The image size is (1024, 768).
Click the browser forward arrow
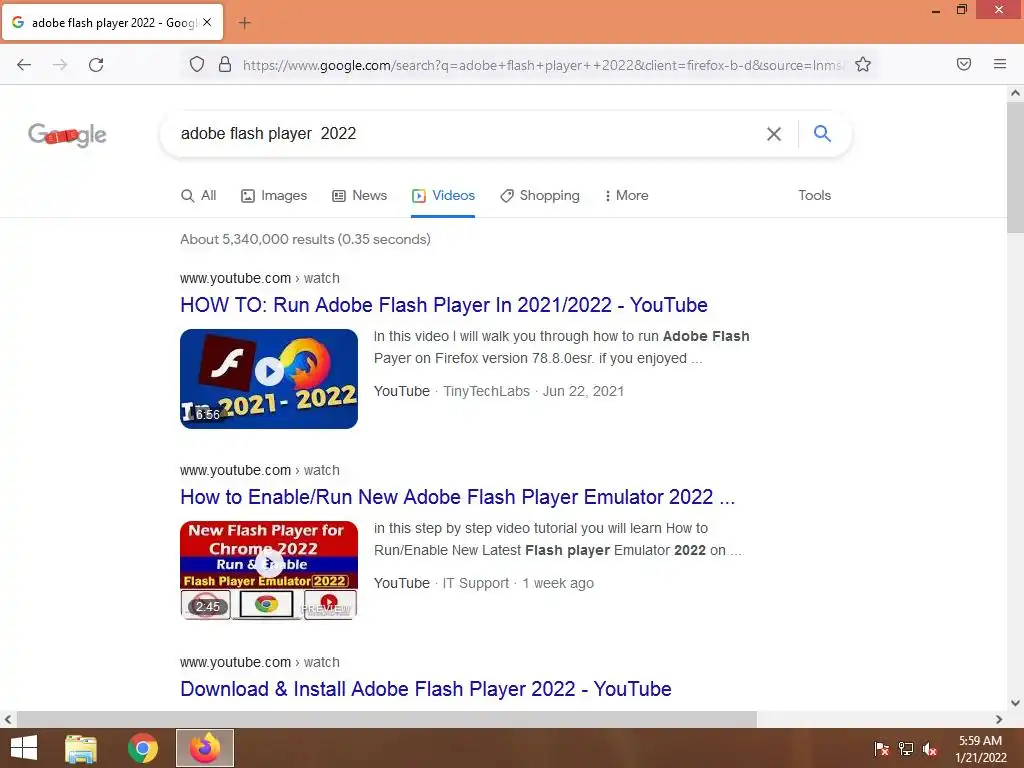coord(60,65)
